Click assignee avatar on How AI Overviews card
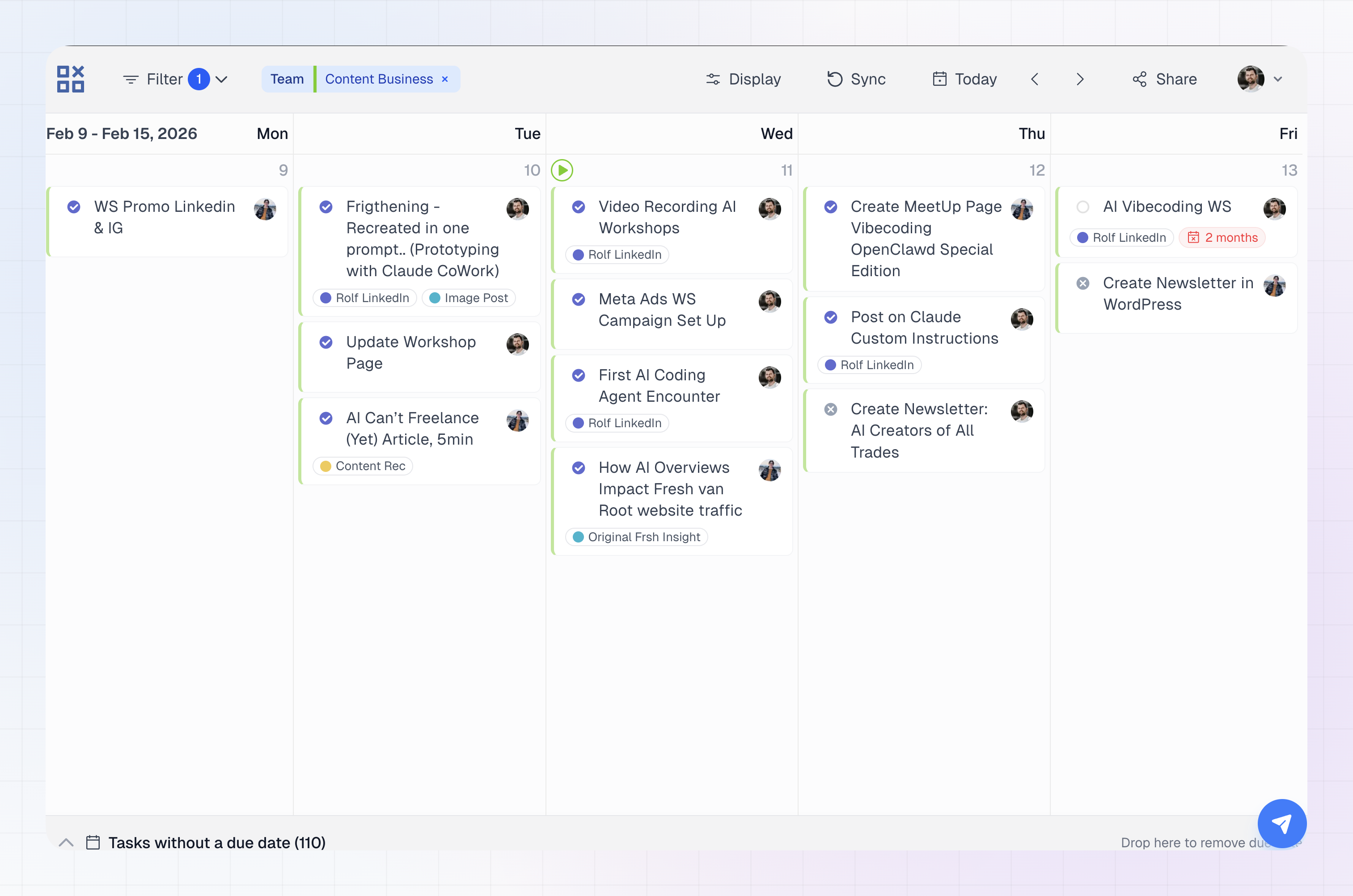1353x896 pixels. click(770, 470)
